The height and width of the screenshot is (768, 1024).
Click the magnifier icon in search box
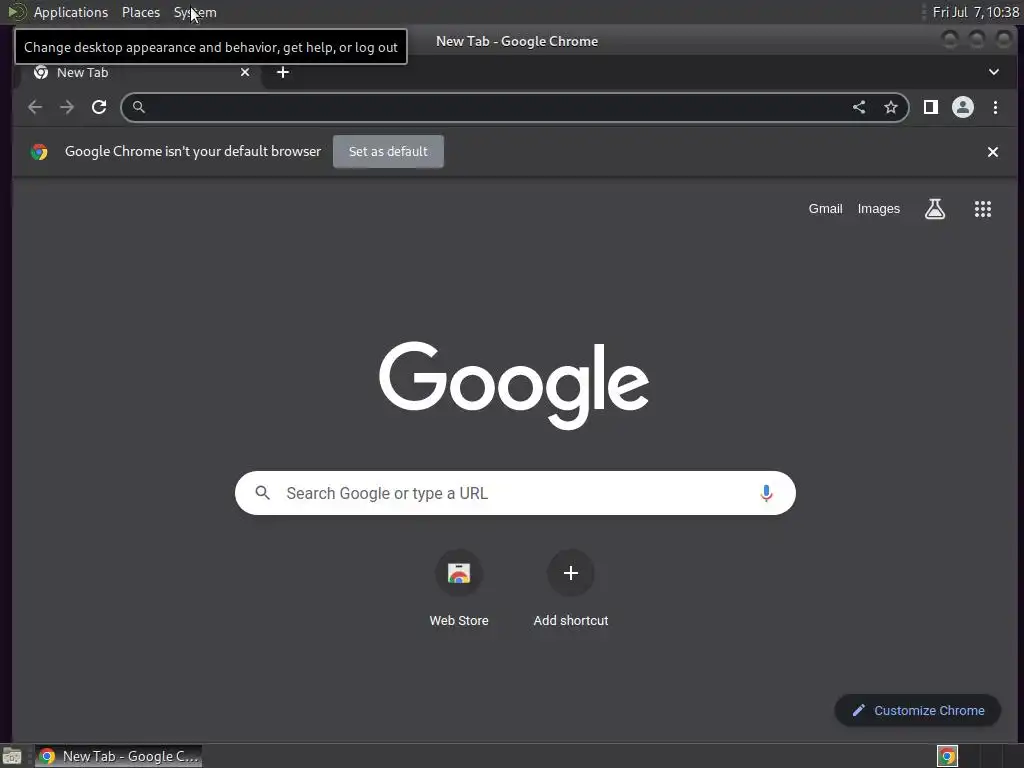pyautogui.click(x=263, y=493)
